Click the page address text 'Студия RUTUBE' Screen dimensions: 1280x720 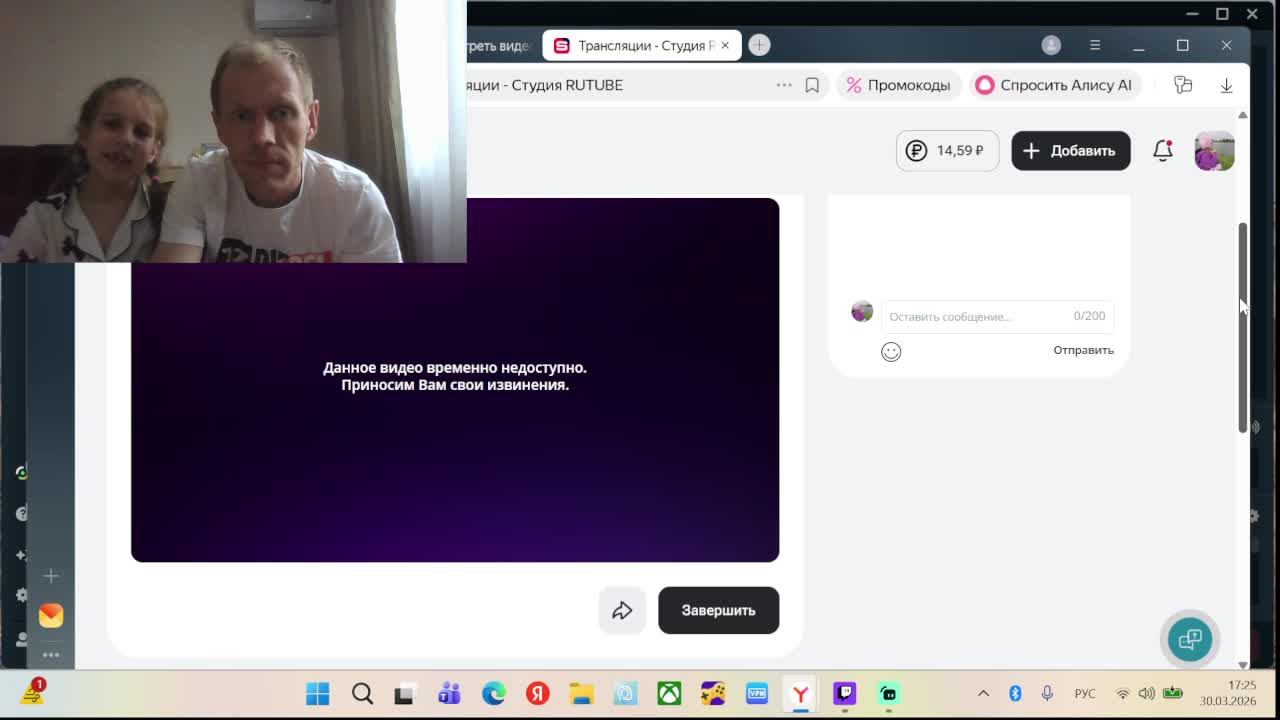tap(567, 85)
